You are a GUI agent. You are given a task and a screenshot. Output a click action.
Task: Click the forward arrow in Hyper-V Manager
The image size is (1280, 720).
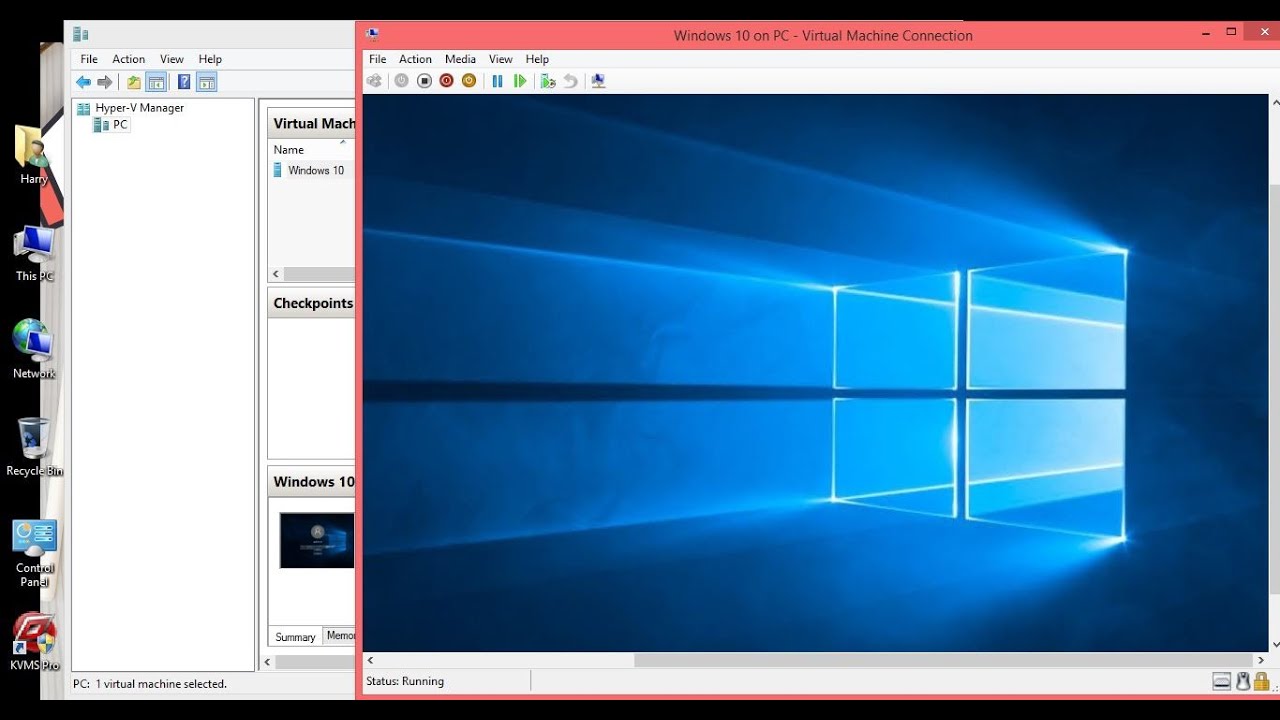pyautogui.click(x=104, y=82)
